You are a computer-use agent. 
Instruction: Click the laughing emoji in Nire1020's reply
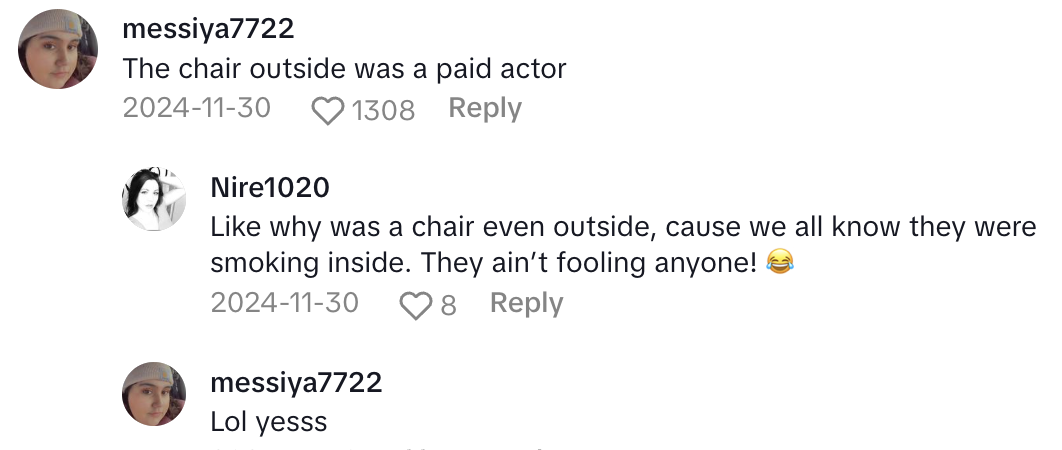click(x=777, y=264)
